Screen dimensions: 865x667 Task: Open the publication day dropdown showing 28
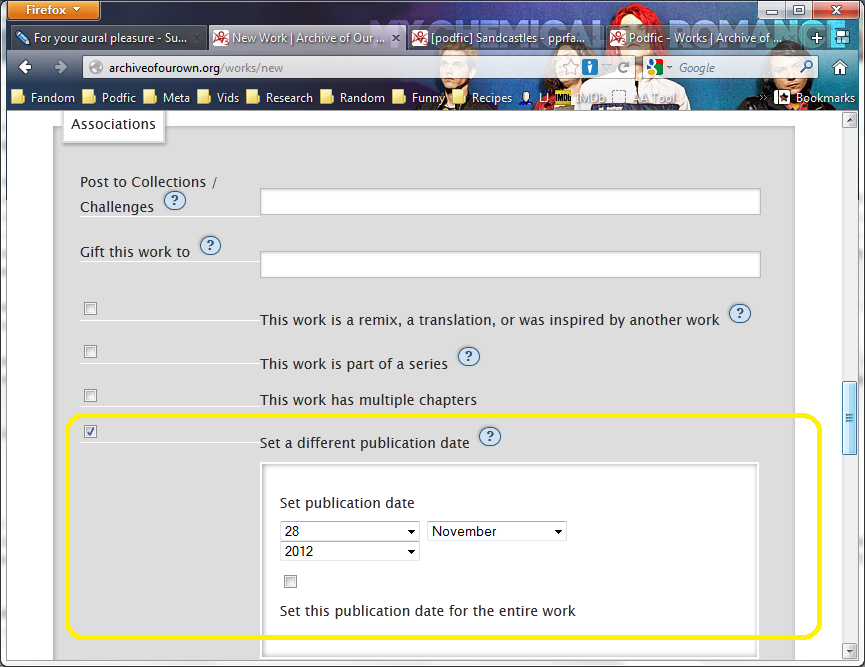pos(349,531)
